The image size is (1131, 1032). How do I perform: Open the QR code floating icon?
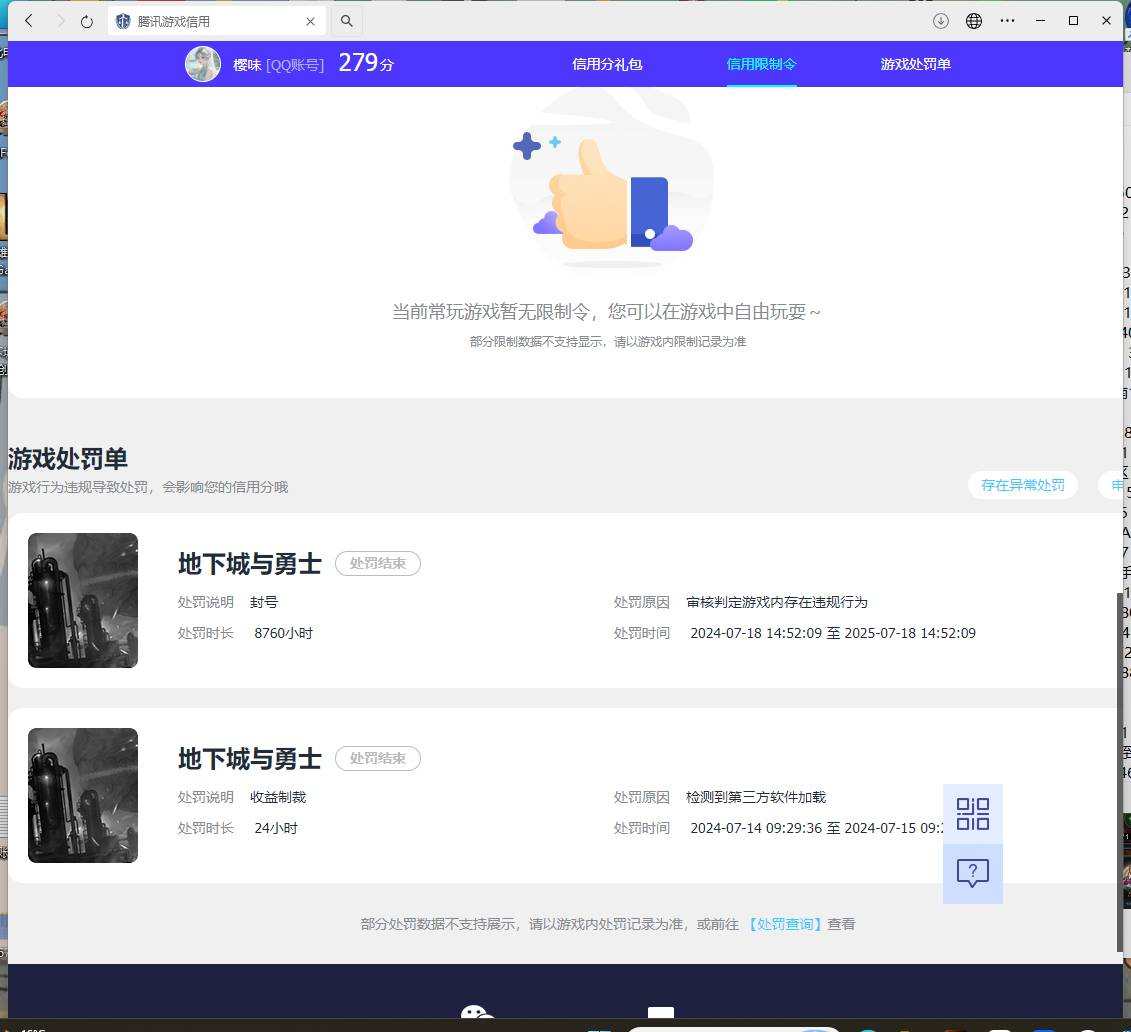[972, 813]
